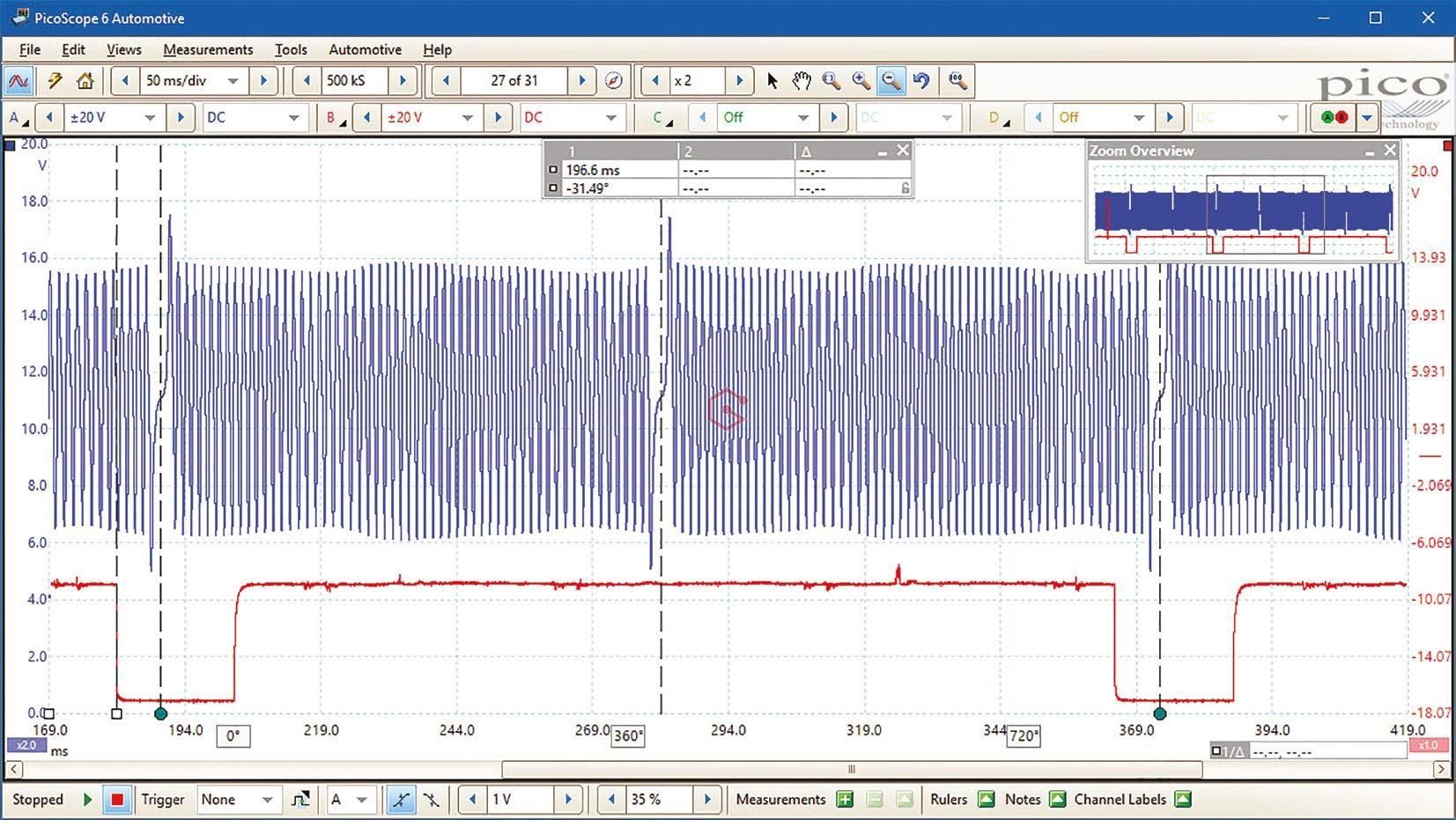Click the zoom-in magnifier tool
The height and width of the screenshot is (820, 1456).
coord(861,81)
